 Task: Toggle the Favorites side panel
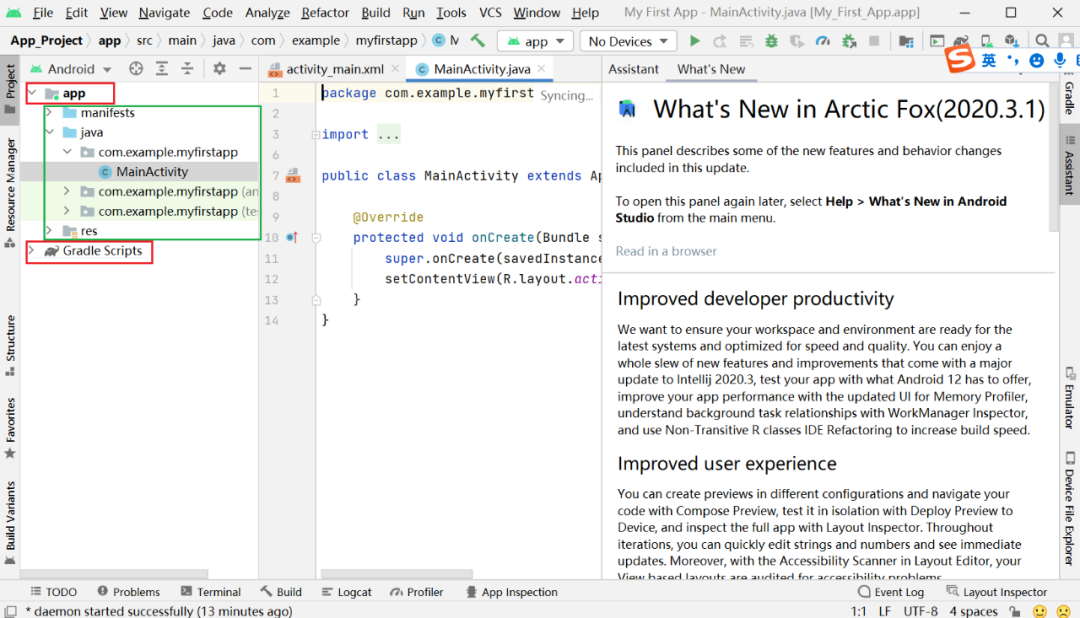[10, 428]
